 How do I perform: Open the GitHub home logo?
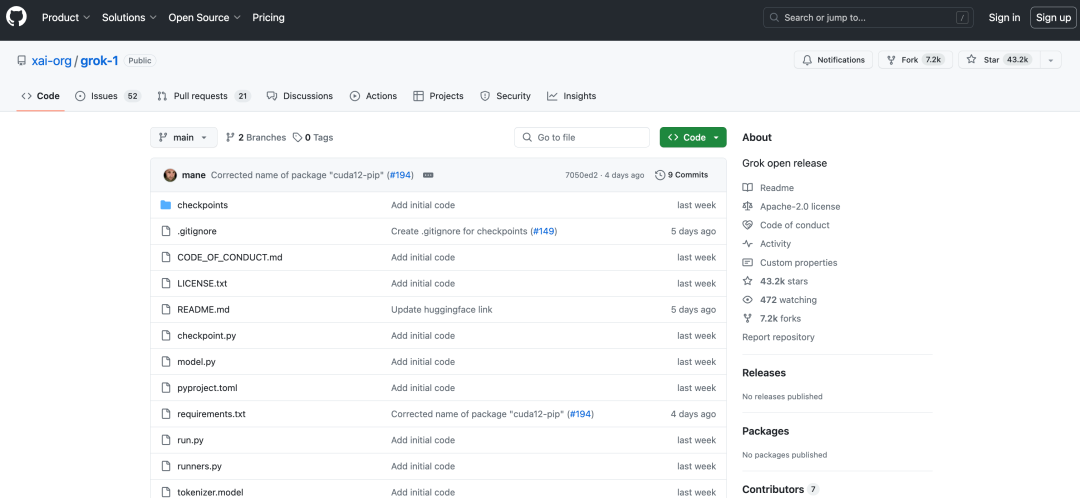tap(17, 17)
